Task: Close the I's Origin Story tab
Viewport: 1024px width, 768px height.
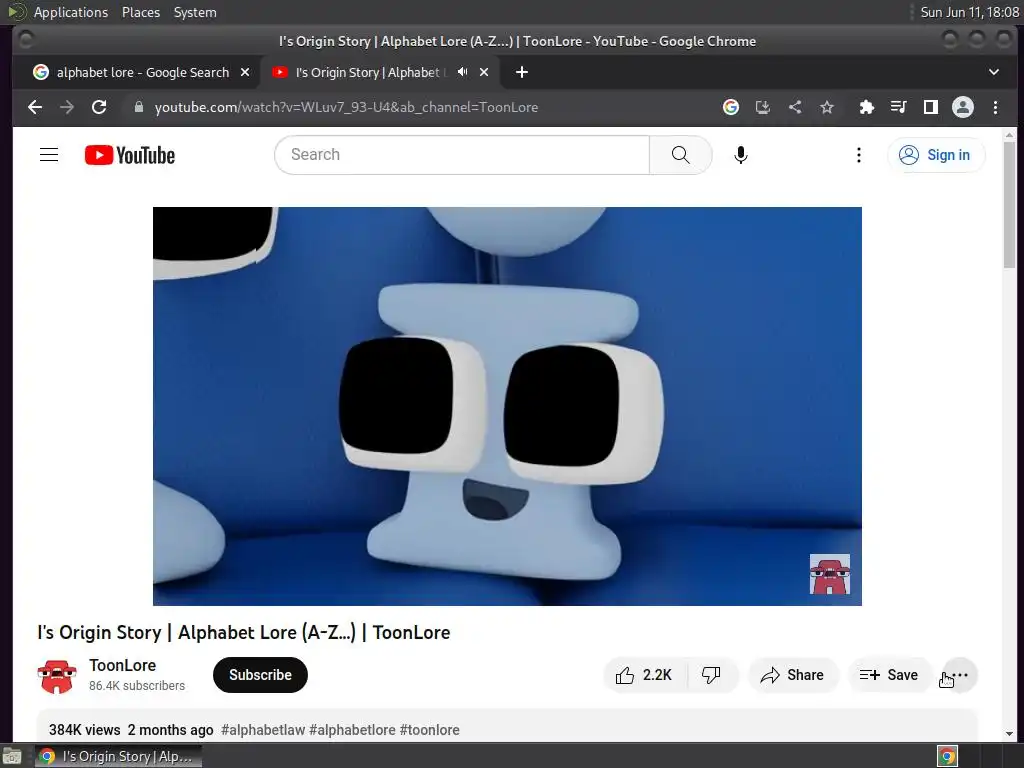Action: pos(484,72)
